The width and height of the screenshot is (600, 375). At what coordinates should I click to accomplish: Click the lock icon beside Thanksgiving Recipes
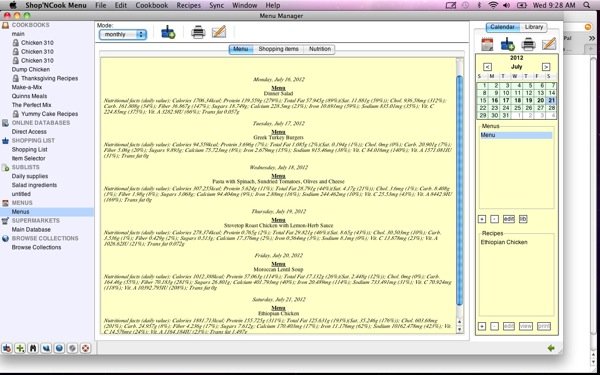pyautogui.click(x=16, y=78)
